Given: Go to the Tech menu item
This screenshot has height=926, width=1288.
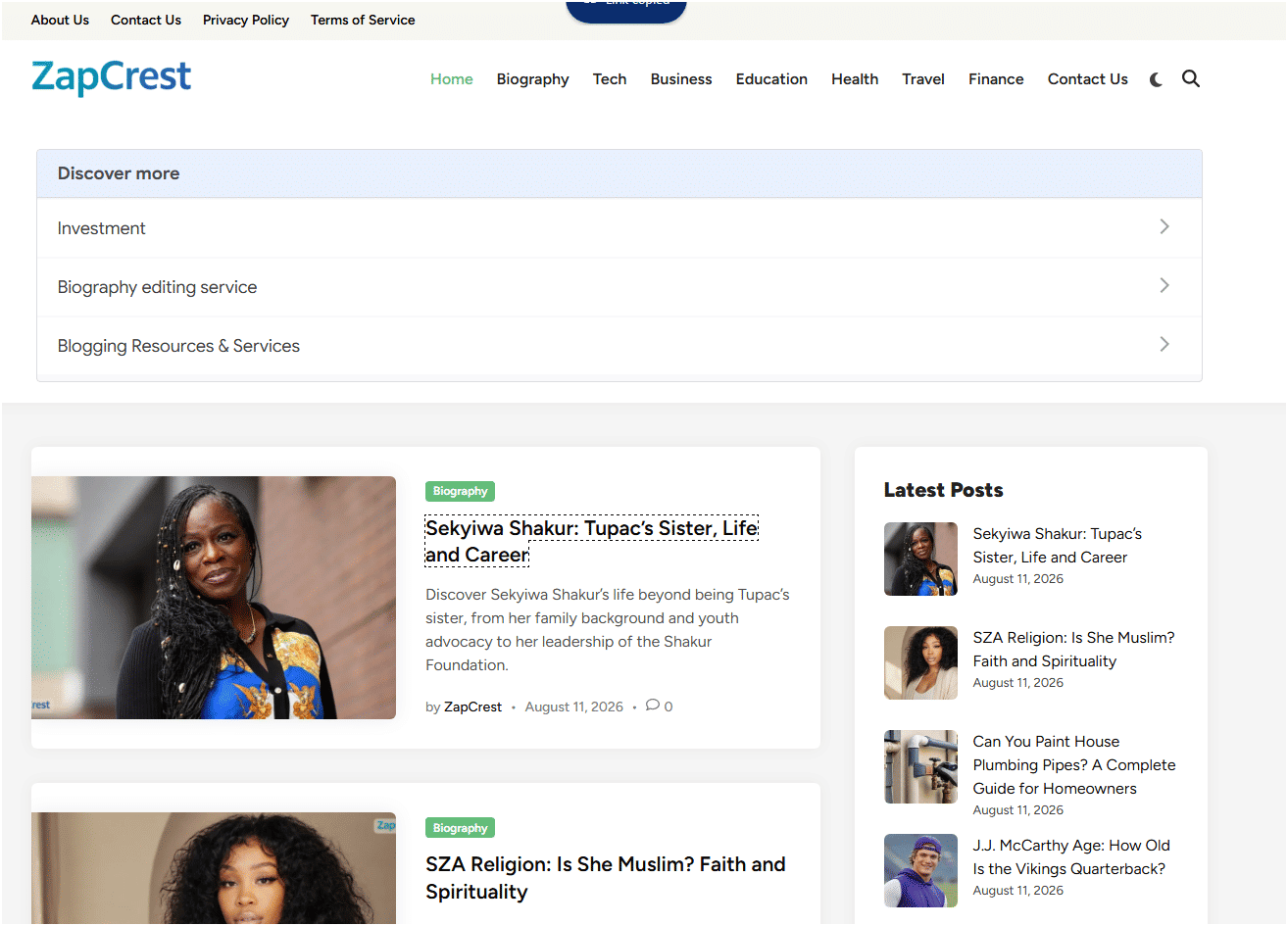Looking at the screenshot, I should (610, 79).
